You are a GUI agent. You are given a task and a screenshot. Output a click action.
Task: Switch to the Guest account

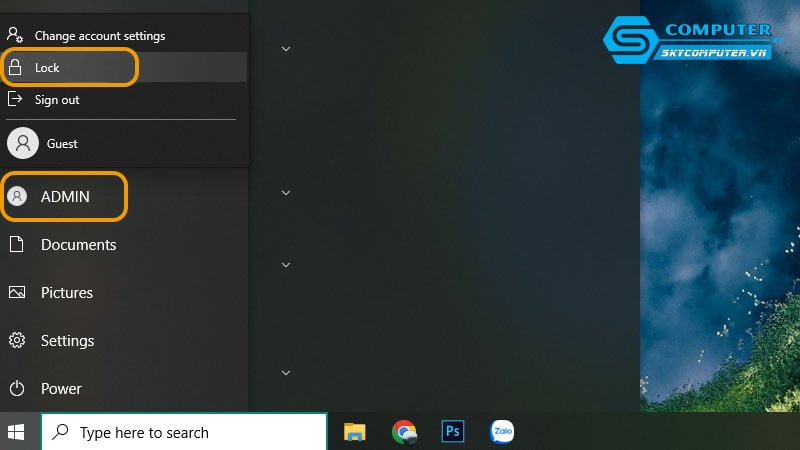click(x=123, y=143)
